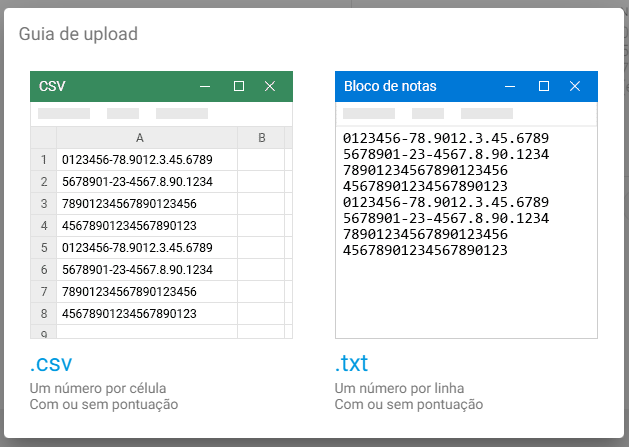629x447 pixels.
Task: Minimize the Bloco de notas window
Action: click(511, 87)
